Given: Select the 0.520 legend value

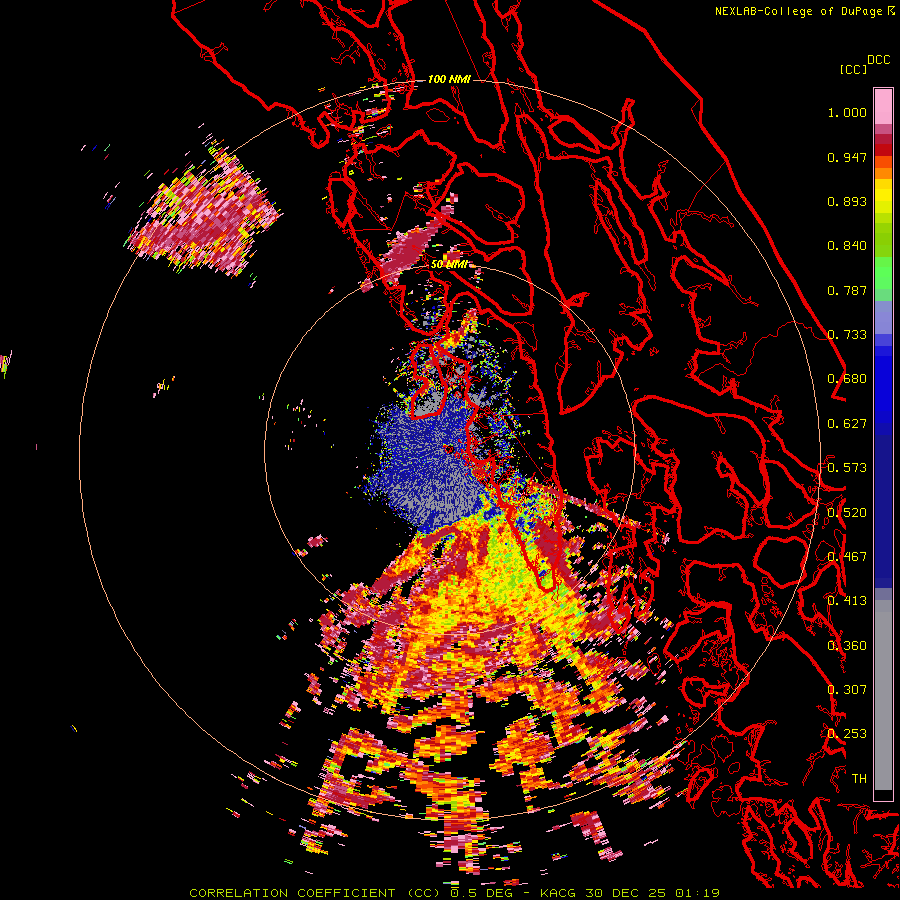Looking at the screenshot, I should pos(847,513).
